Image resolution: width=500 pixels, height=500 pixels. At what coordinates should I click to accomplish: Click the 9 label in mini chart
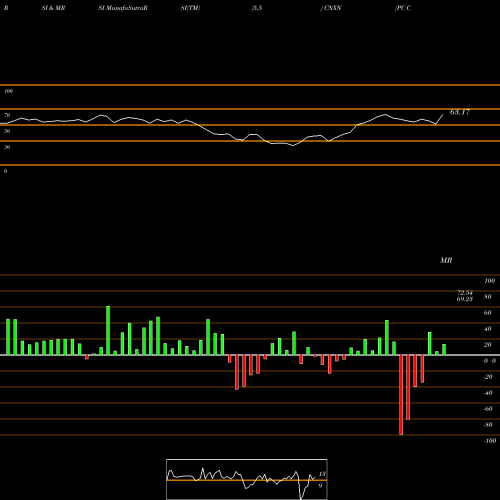coord(320,486)
